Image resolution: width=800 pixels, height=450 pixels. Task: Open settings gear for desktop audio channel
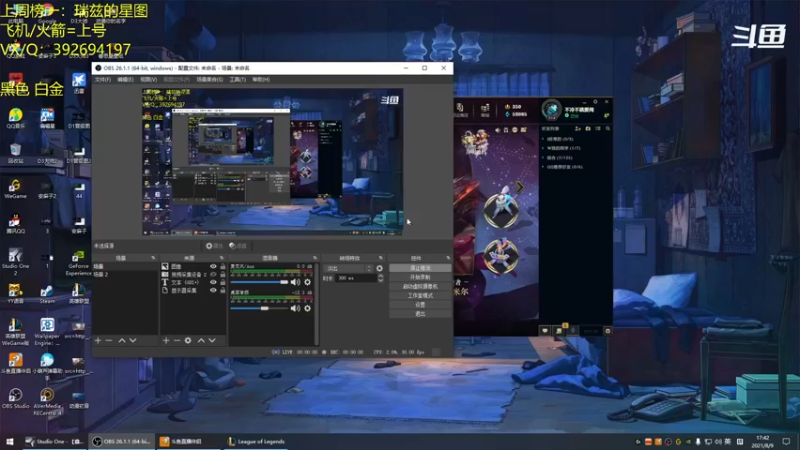pos(307,308)
